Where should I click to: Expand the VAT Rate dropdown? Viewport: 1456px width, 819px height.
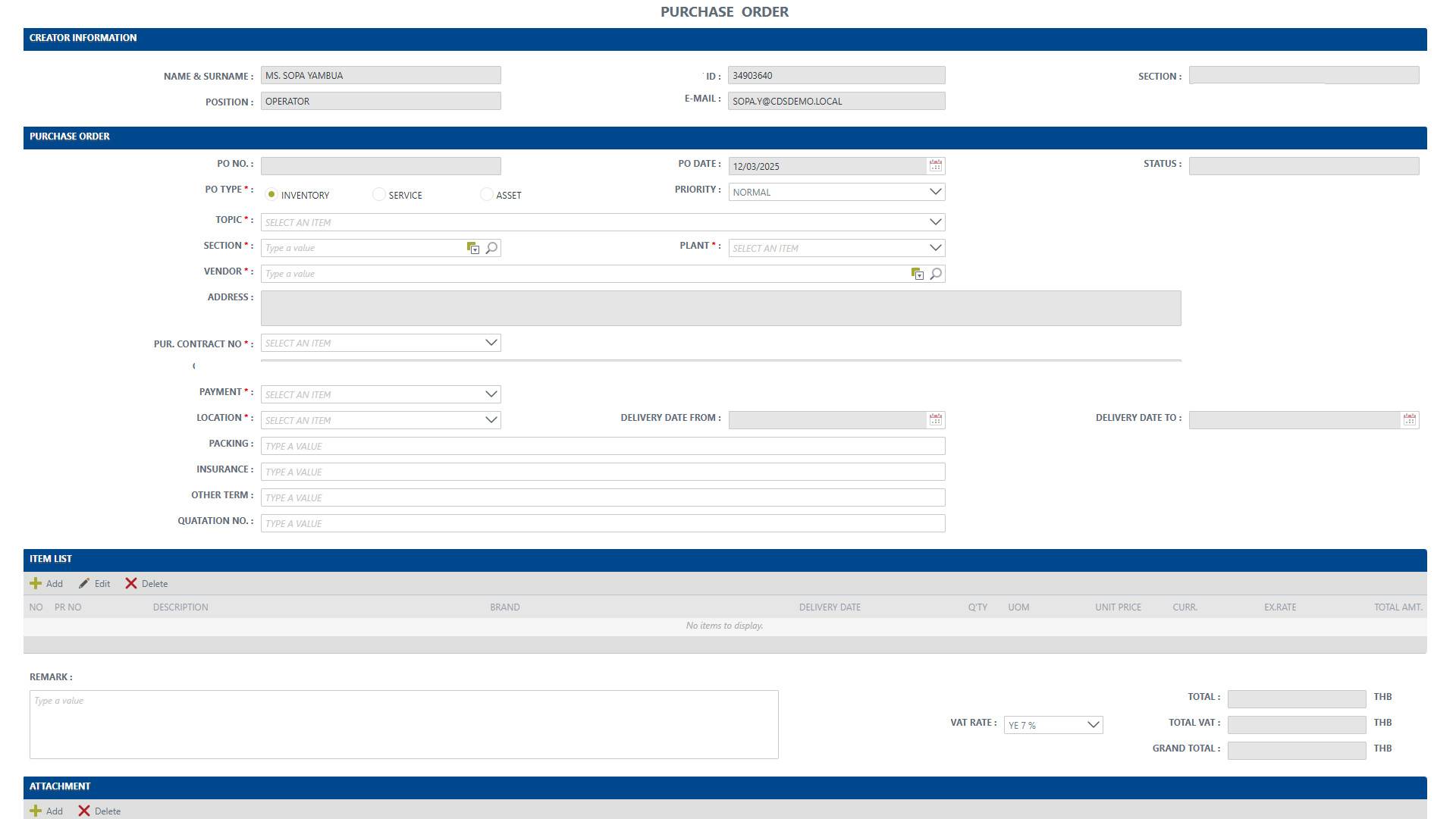pyautogui.click(x=1093, y=725)
